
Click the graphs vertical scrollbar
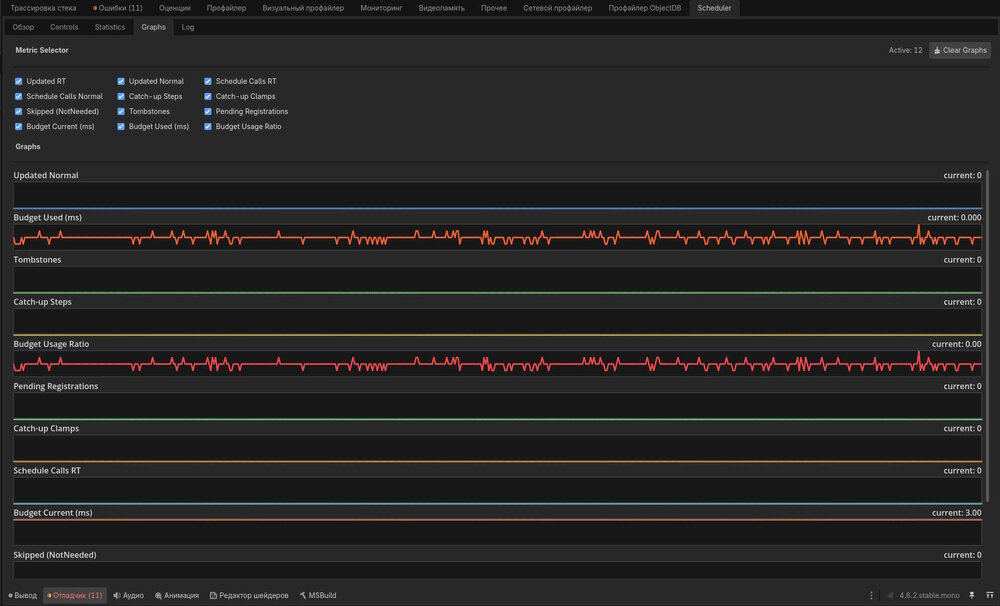[987, 336]
